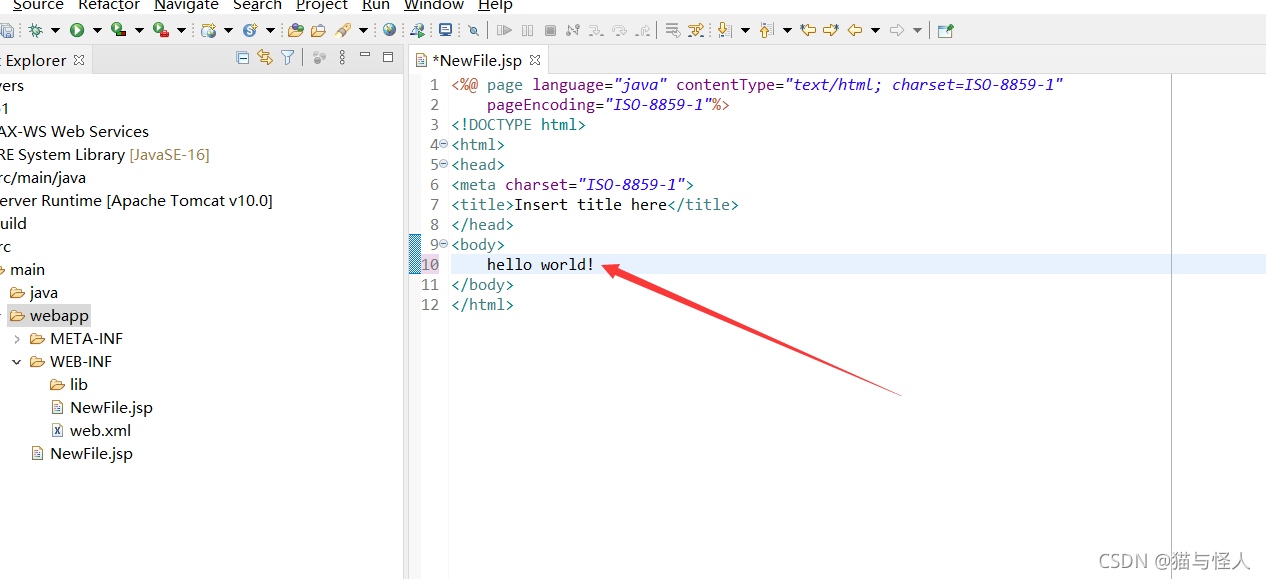
Task: Click the Step Over icon
Action: click(x=619, y=30)
